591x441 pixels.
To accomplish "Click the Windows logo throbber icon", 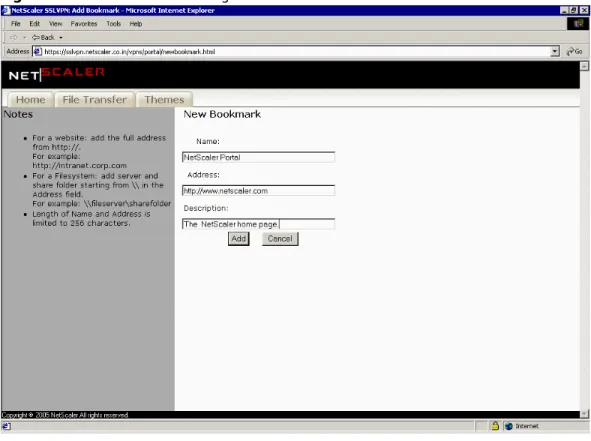I will pos(578,24).
